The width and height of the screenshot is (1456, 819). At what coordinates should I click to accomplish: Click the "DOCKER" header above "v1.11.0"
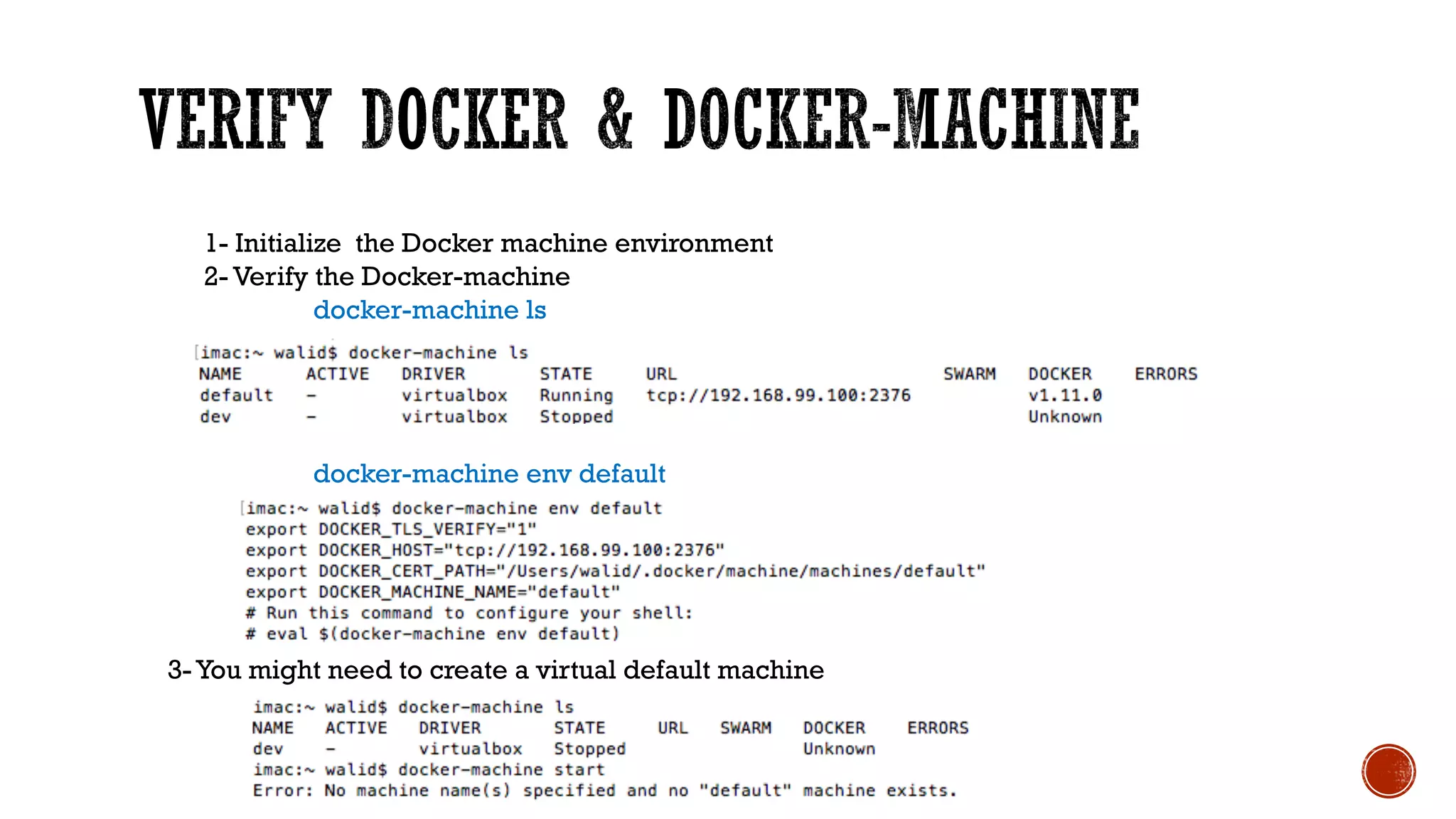[1060, 374]
